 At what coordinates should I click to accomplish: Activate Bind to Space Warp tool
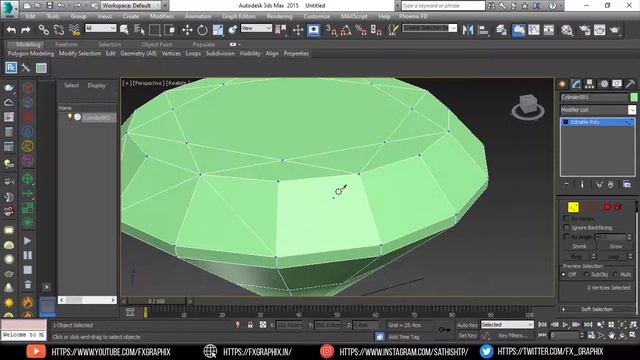click(x=74, y=30)
